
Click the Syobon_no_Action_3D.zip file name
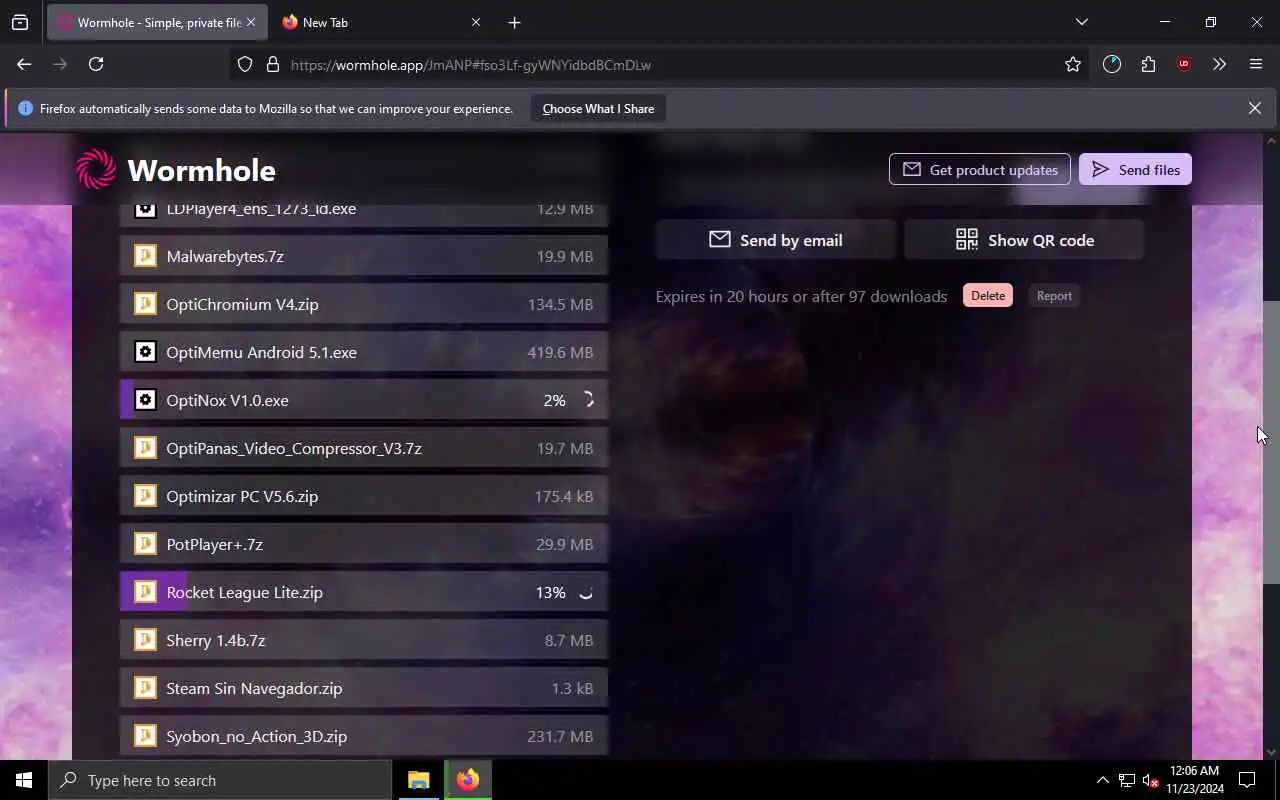click(257, 736)
